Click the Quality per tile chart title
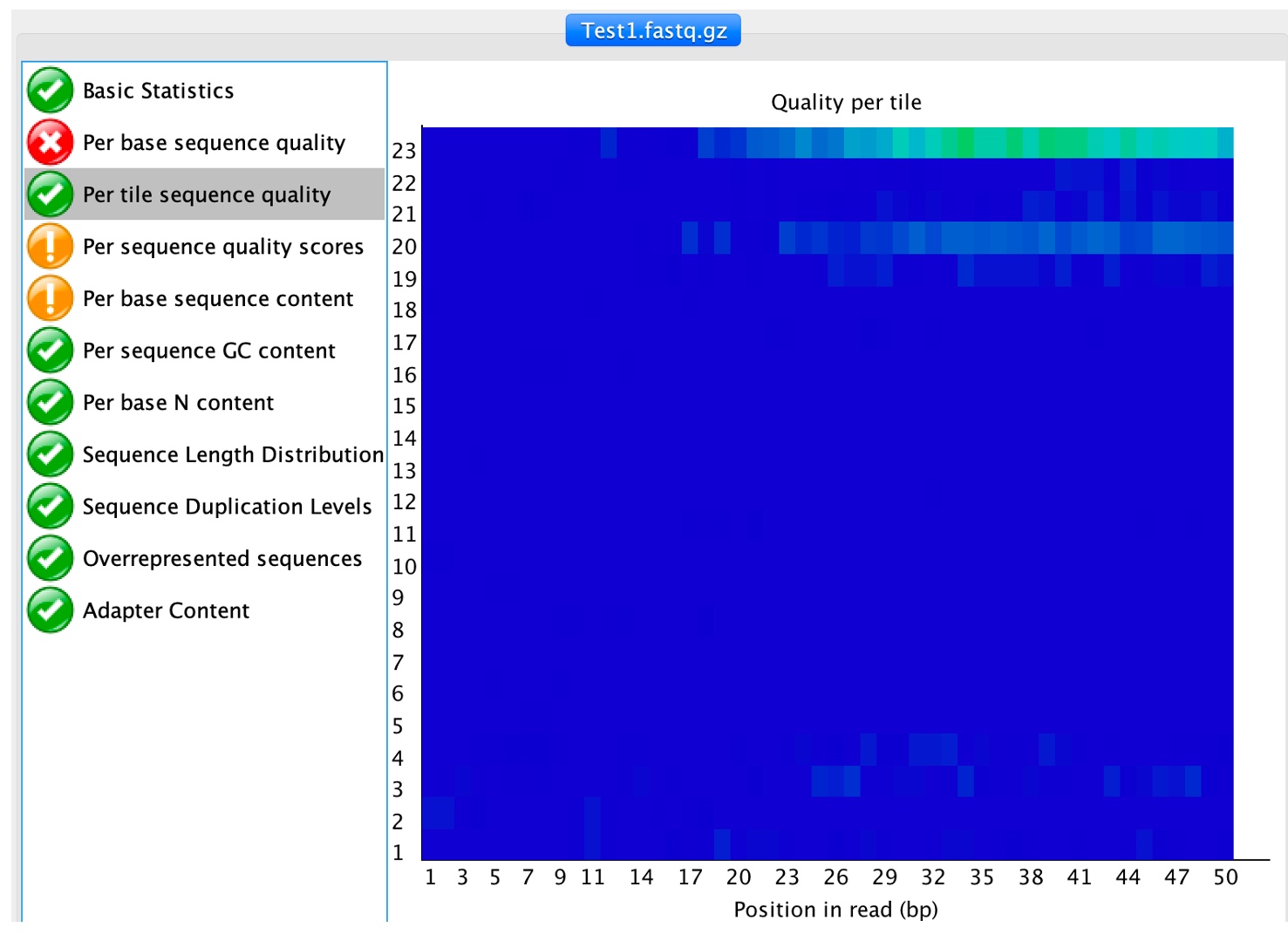The height and width of the screenshot is (934, 1288). [x=845, y=102]
